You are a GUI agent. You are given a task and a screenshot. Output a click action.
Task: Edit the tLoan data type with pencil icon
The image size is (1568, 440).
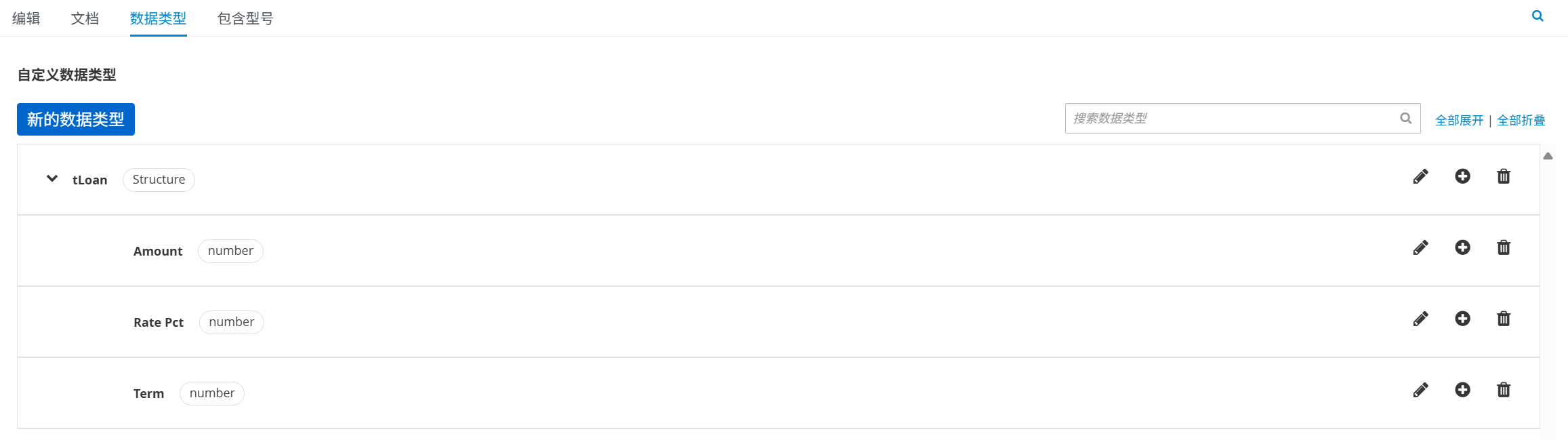tap(1420, 176)
